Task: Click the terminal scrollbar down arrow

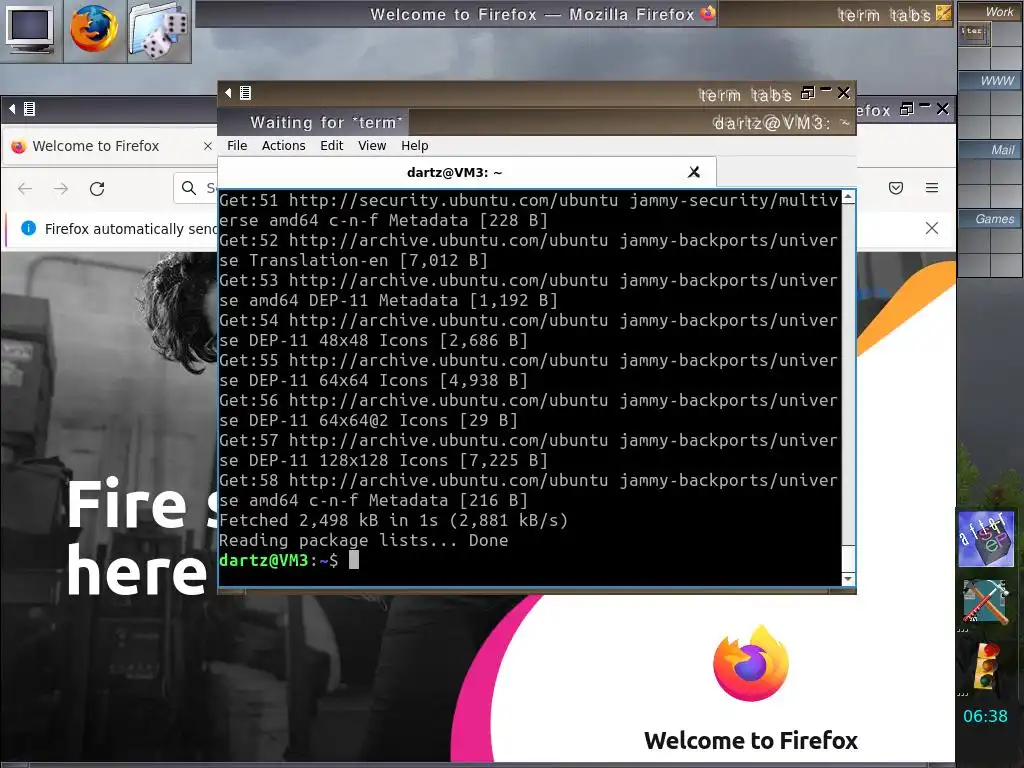Action: [x=848, y=579]
